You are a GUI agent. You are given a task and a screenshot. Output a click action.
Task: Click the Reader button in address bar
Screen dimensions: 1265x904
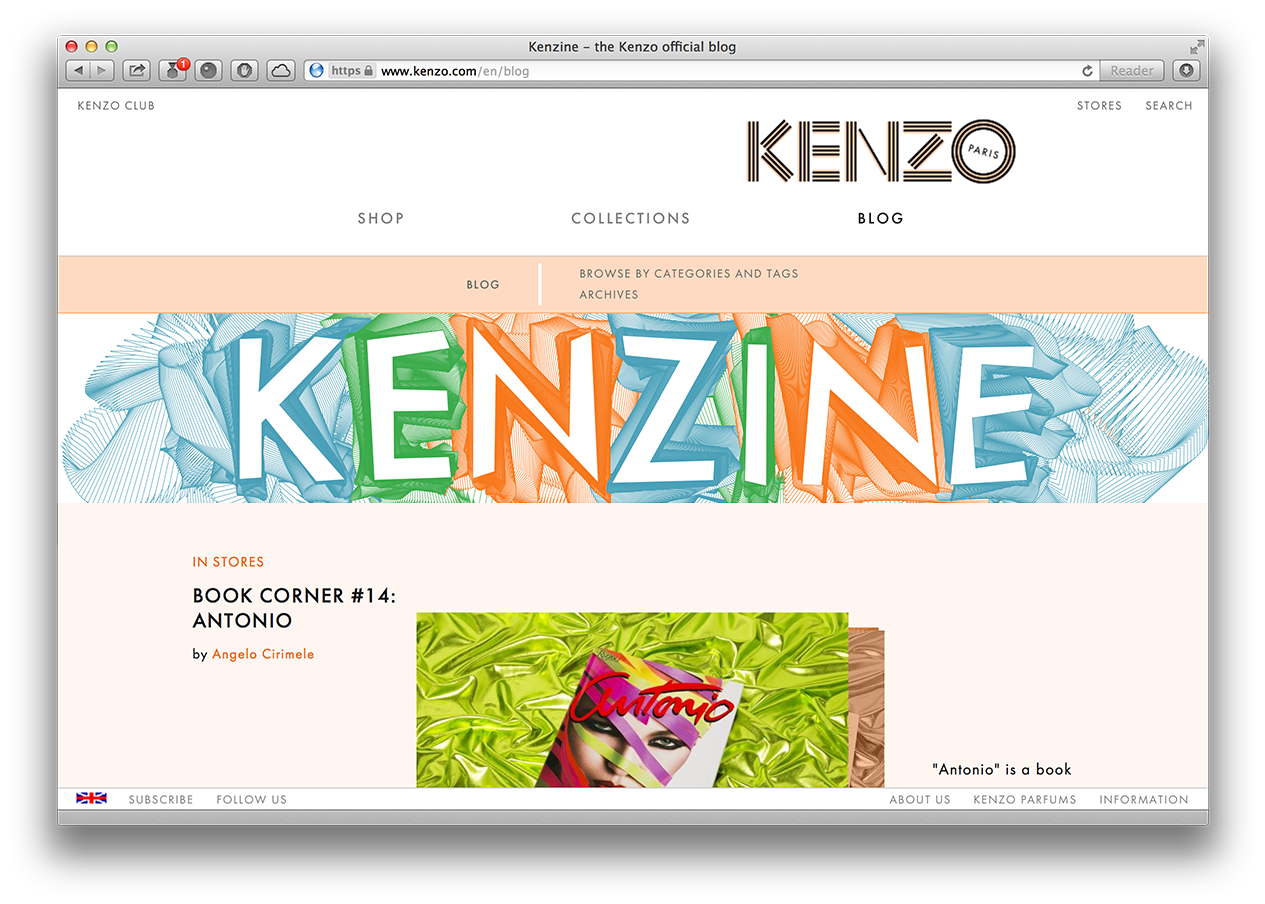(1132, 71)
